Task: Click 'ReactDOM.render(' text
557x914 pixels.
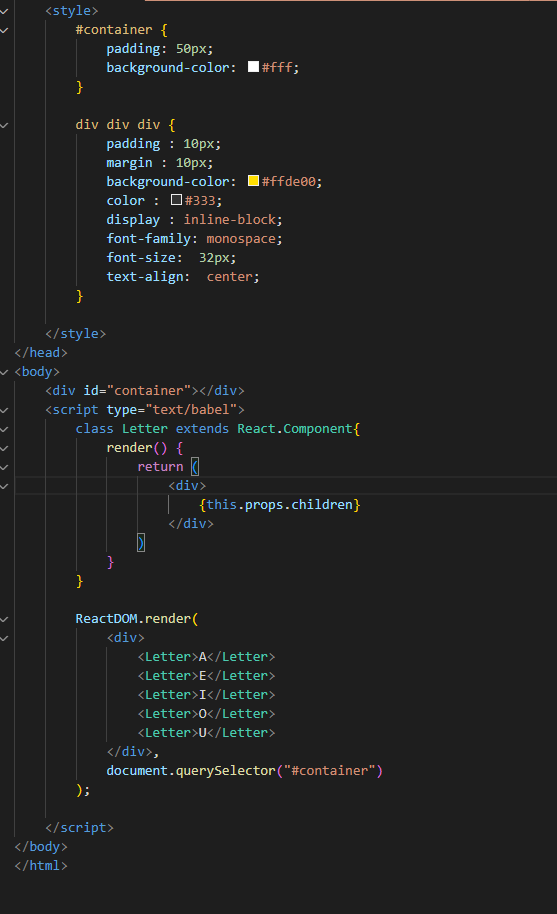Action: [x=137, y=618]
